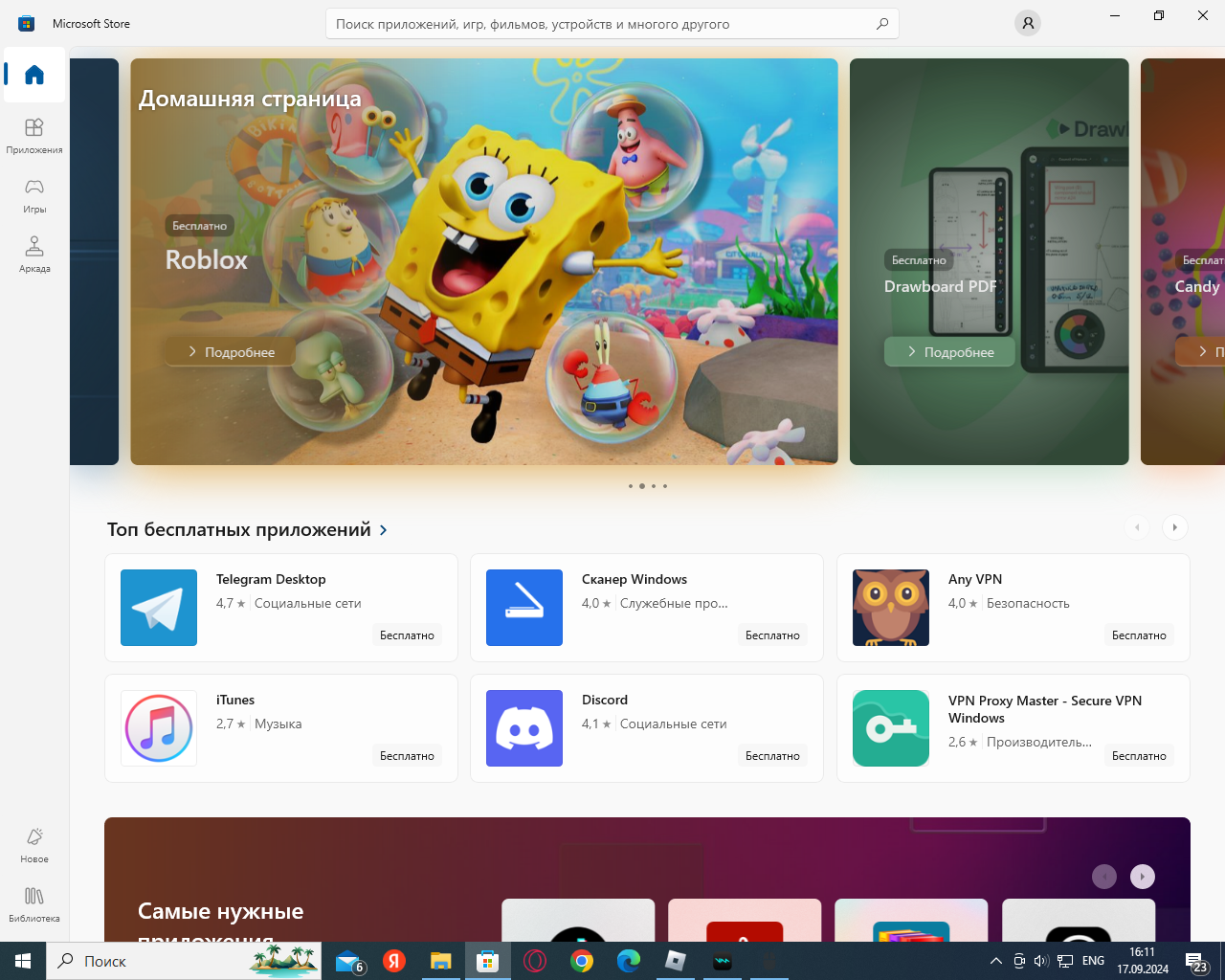Select the last carousel page dot

click(665, 486)
